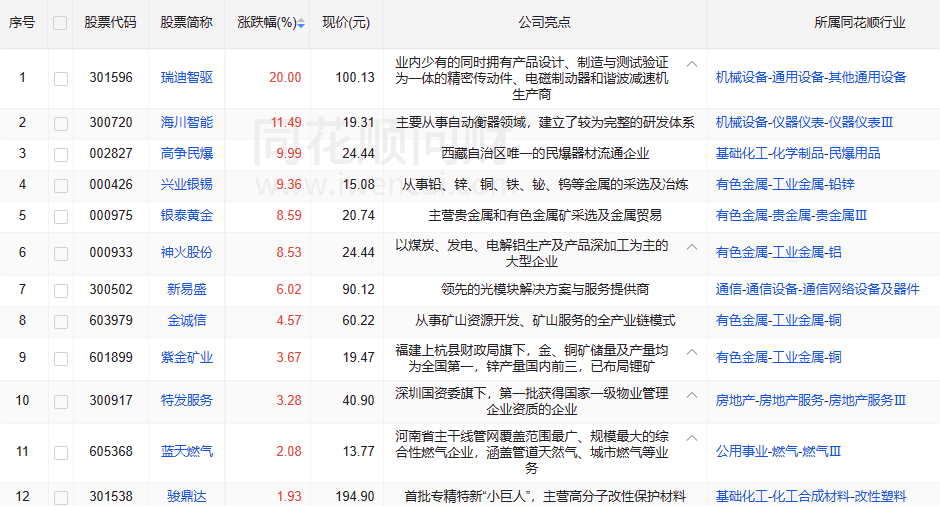Enable the checkbox next to 金诚信

tap(61, 322)
